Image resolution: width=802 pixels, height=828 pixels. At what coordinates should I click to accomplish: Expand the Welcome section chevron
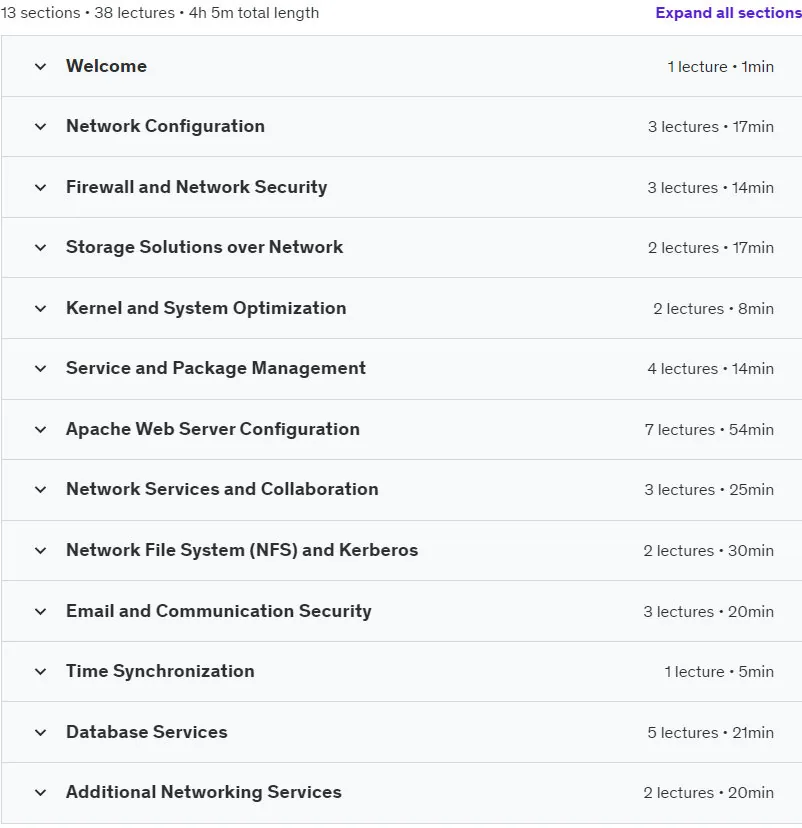[x=40, y=67]
